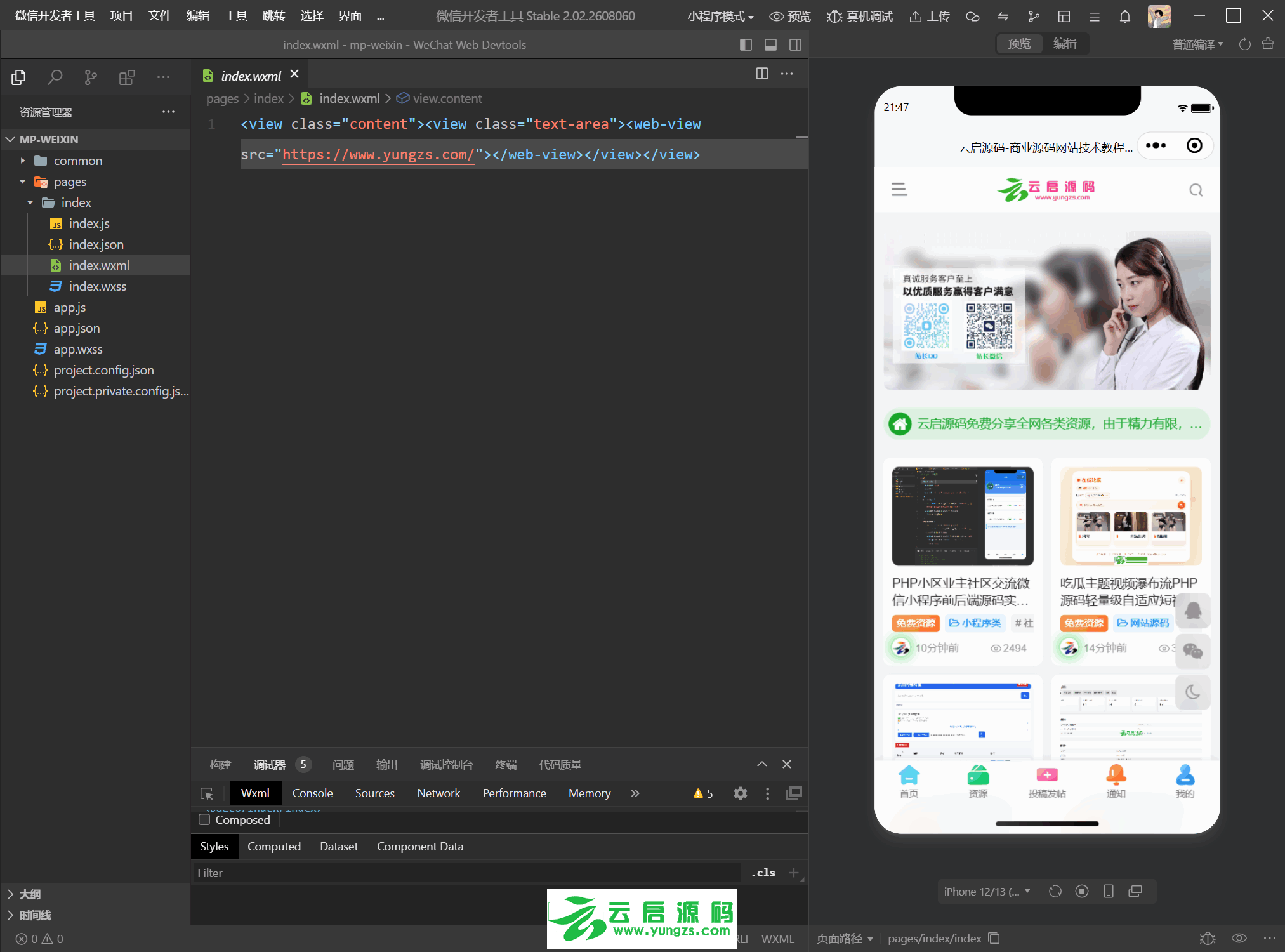Tap the 投稿发帖 button in simulated app
The image size is (1285, 952).
(x=1047, y=781)
